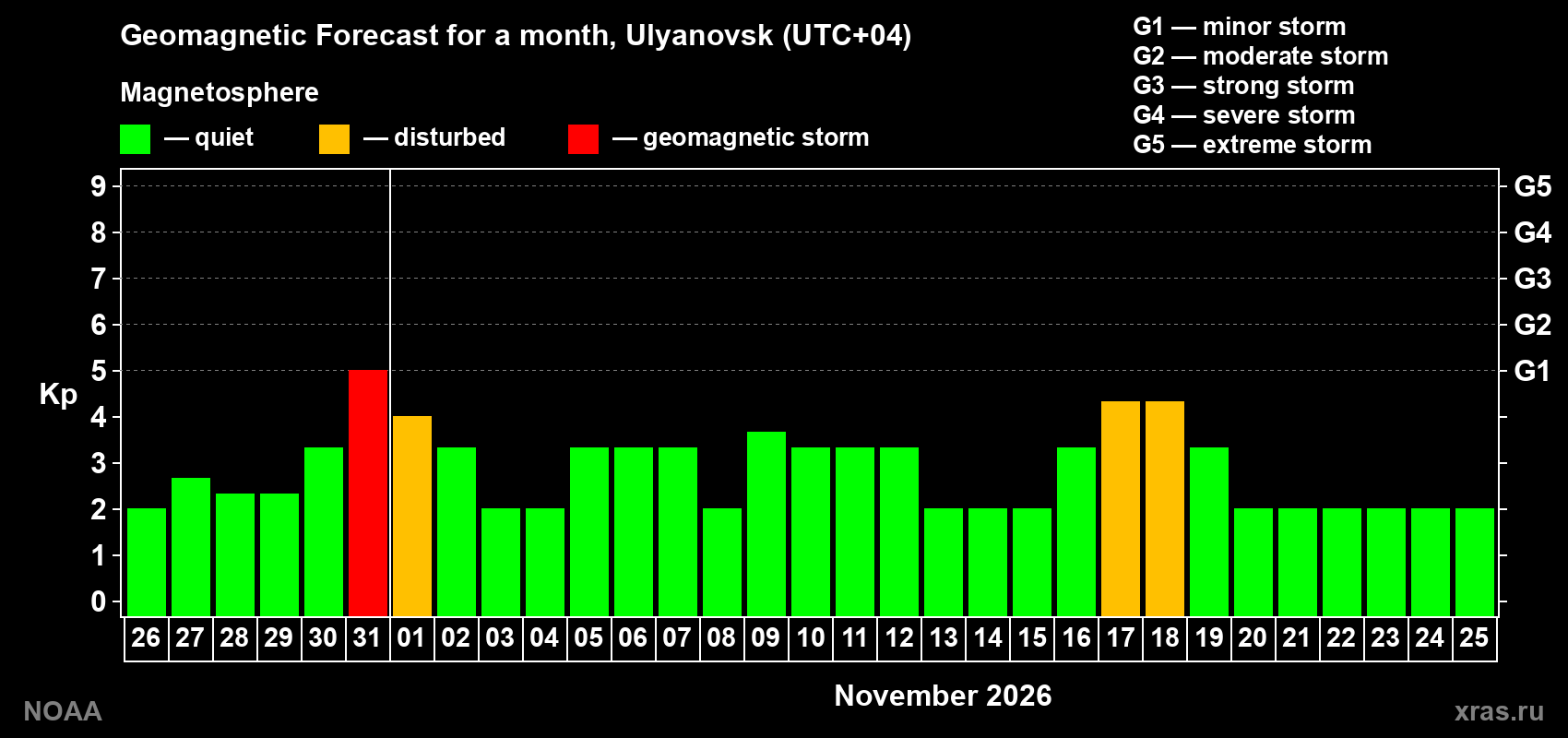Open the 'xras.ru' site label
This screenshot has height=738, width=1568.
[1499, 711]
